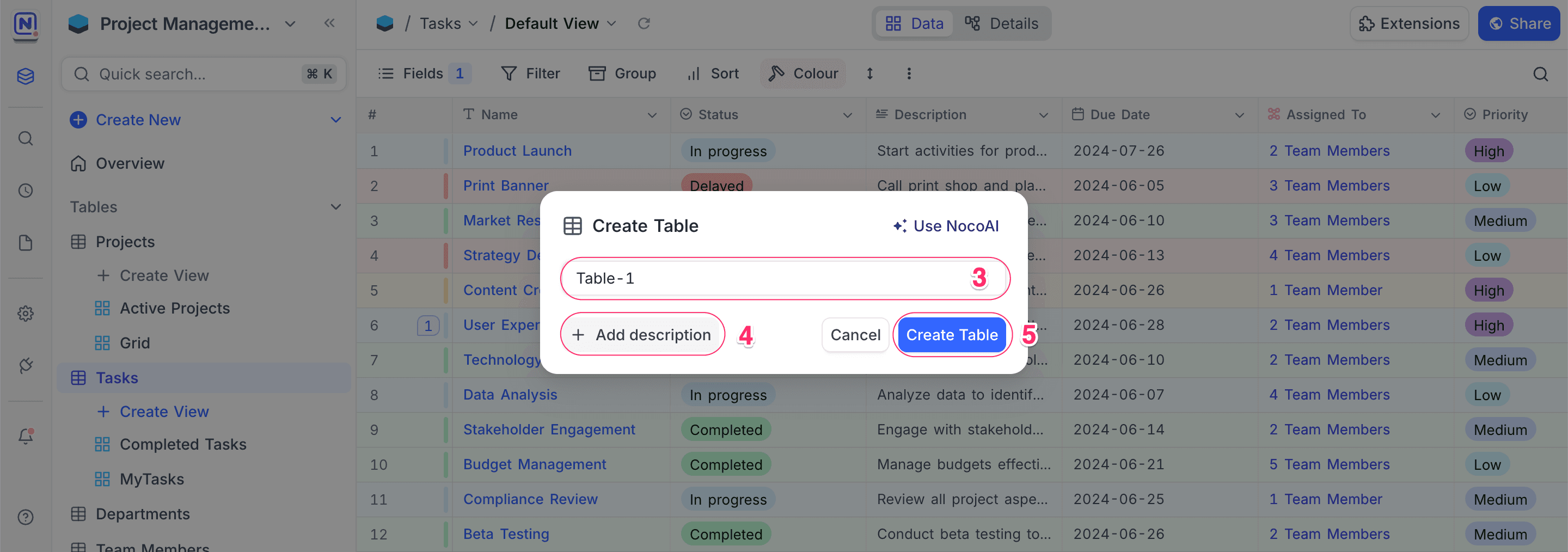Open the Extensions panel
The image size is (1568, 552).
click(1408, 23)
